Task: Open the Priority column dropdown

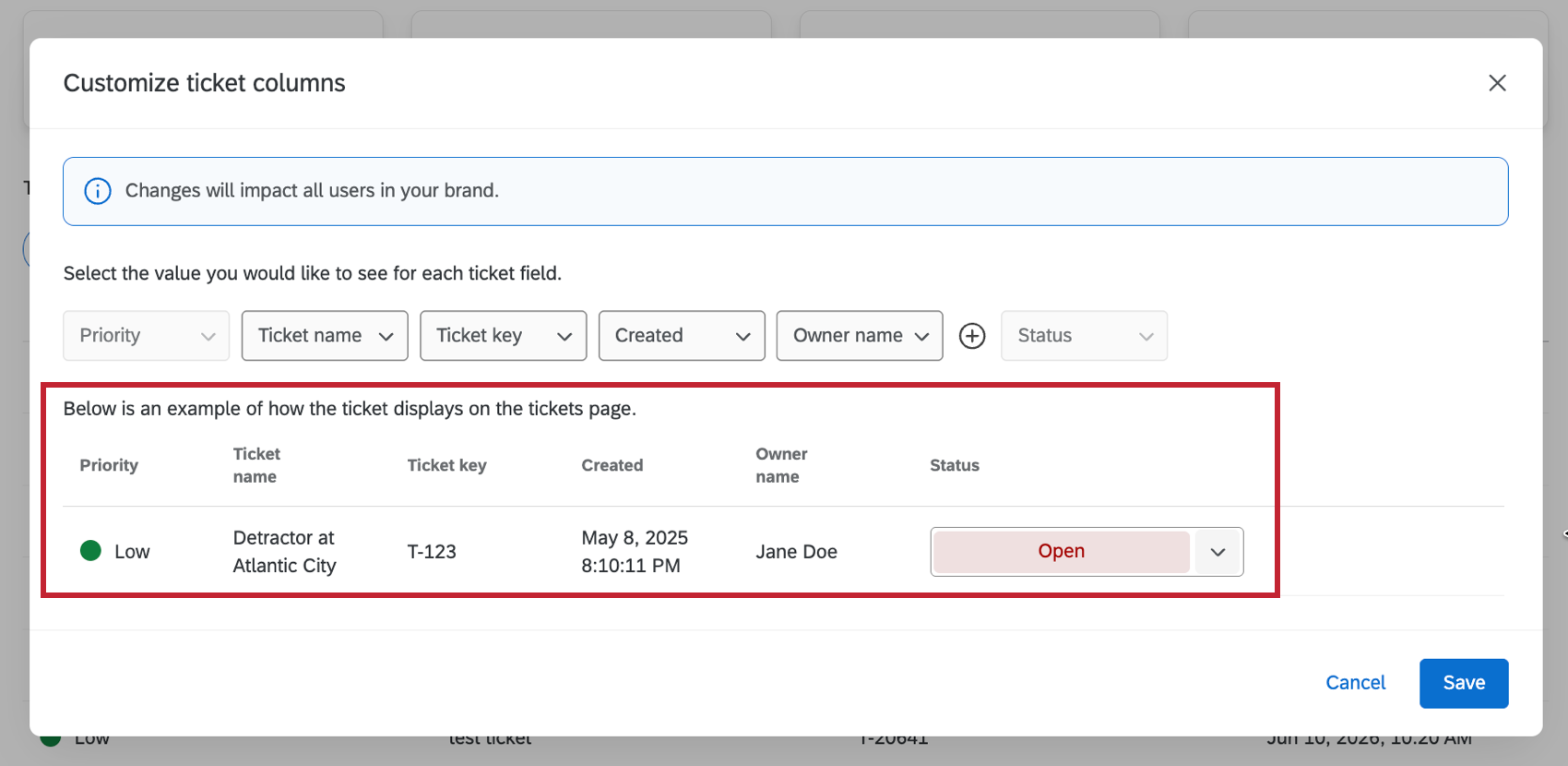Action: pos(147,336)
